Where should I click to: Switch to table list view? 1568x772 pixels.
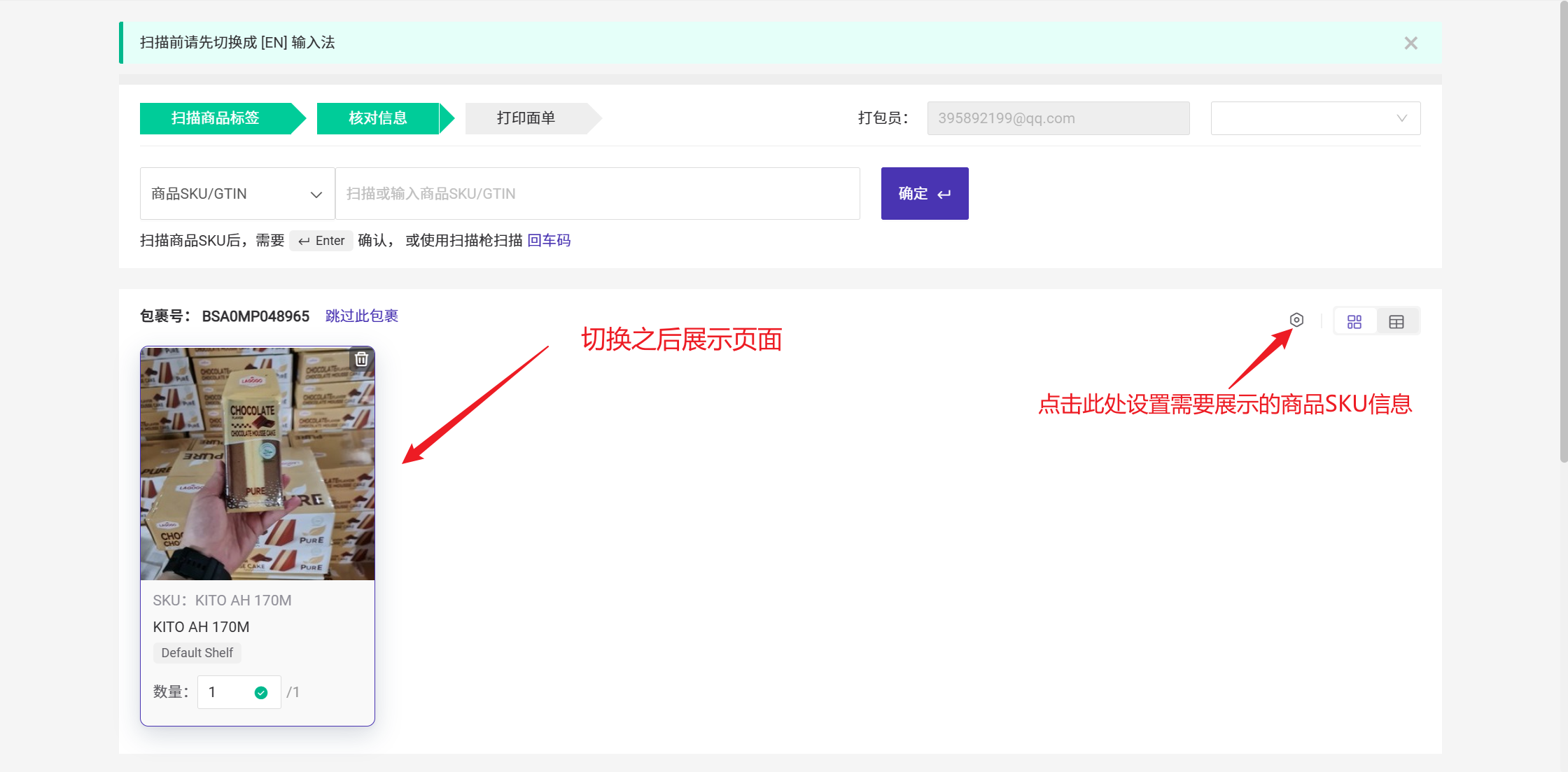point(1396,322)
